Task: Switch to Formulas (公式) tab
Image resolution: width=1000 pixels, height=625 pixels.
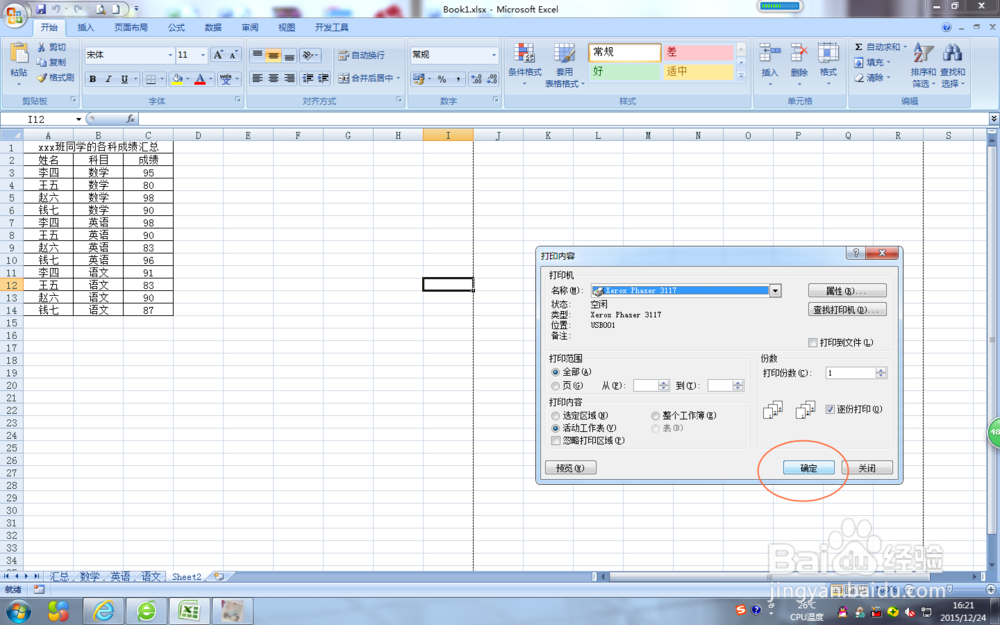Action: coord(176,27)
